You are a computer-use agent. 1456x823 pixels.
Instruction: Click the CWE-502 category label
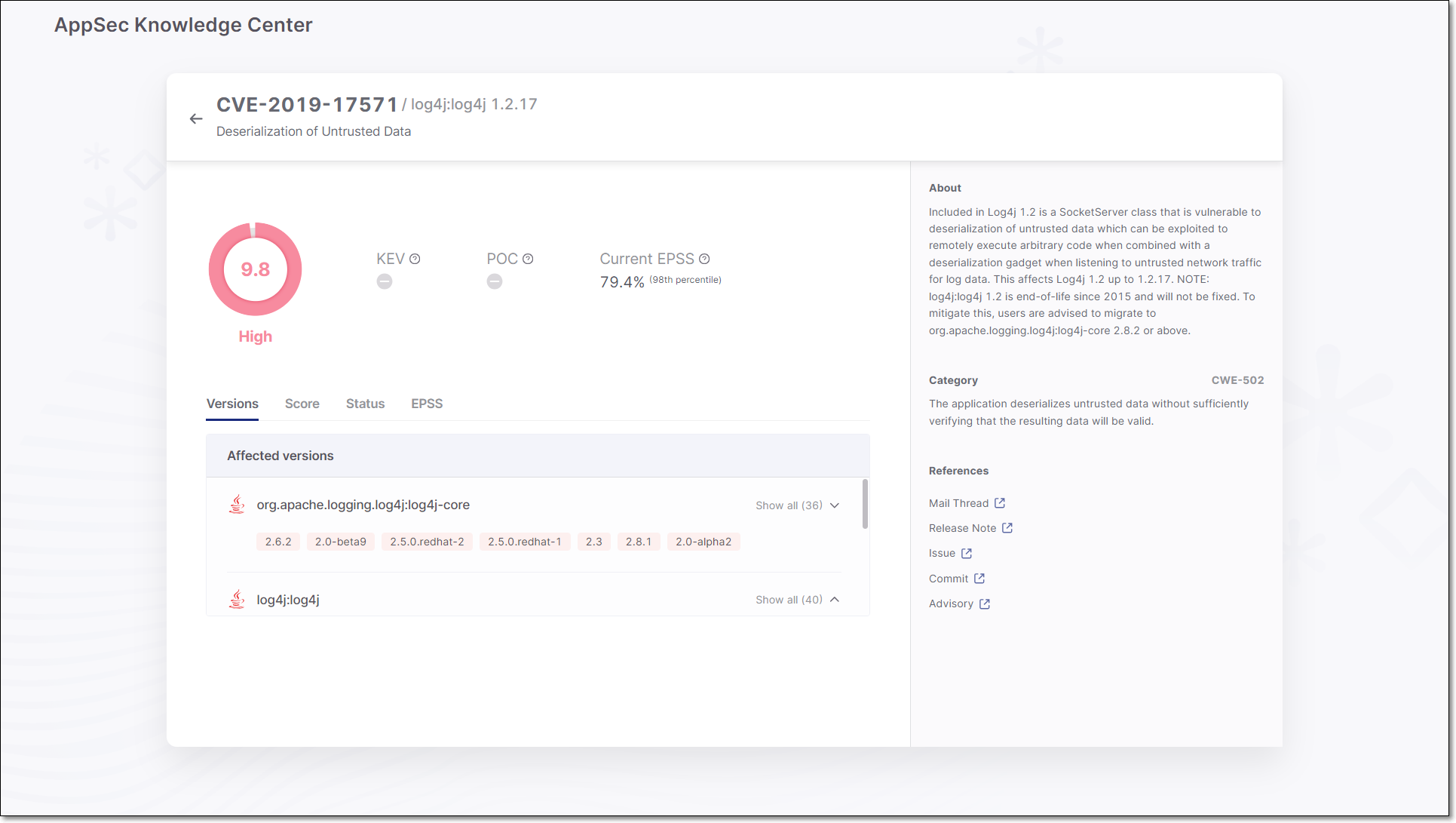(x=1237, y=380)
